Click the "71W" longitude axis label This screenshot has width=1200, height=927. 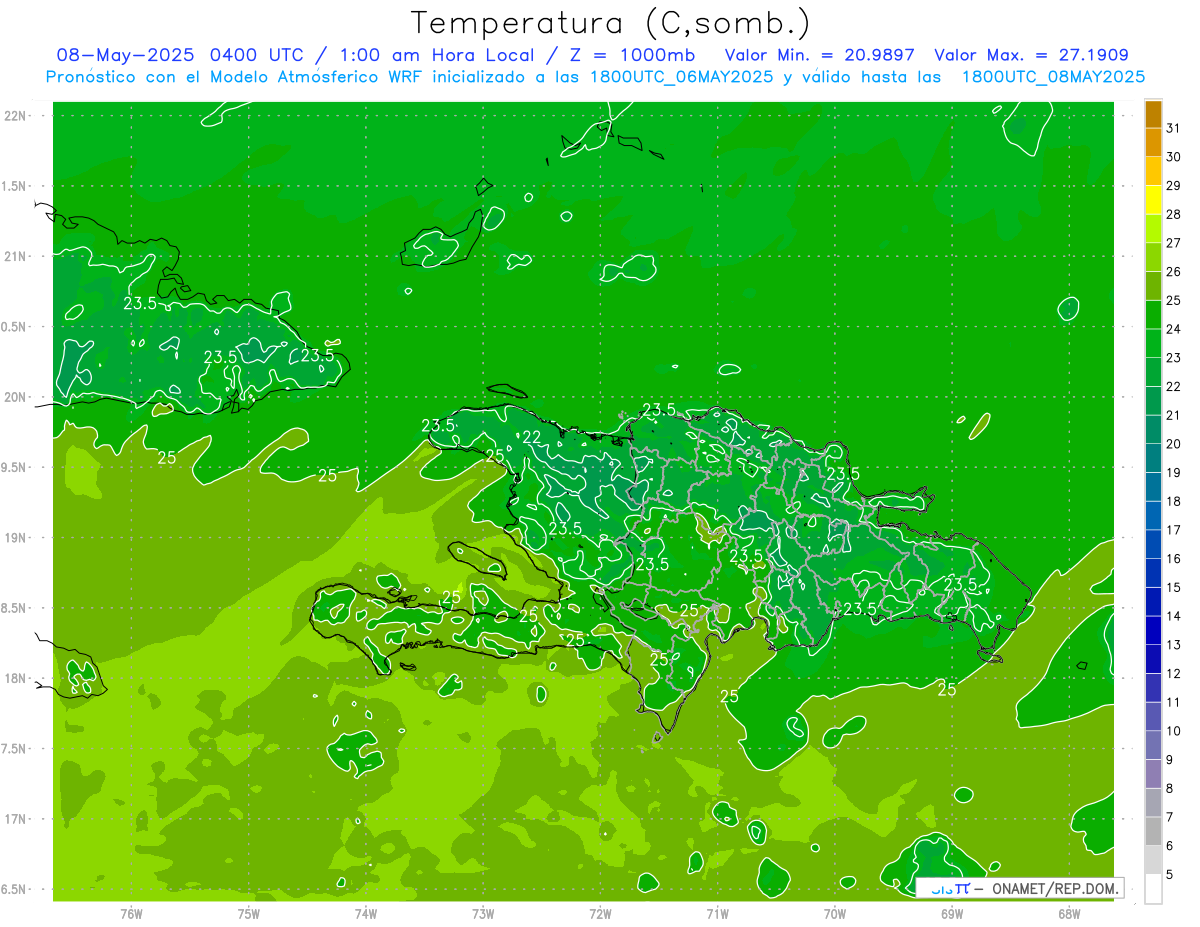pyautogui.click(x=717, y=913)
